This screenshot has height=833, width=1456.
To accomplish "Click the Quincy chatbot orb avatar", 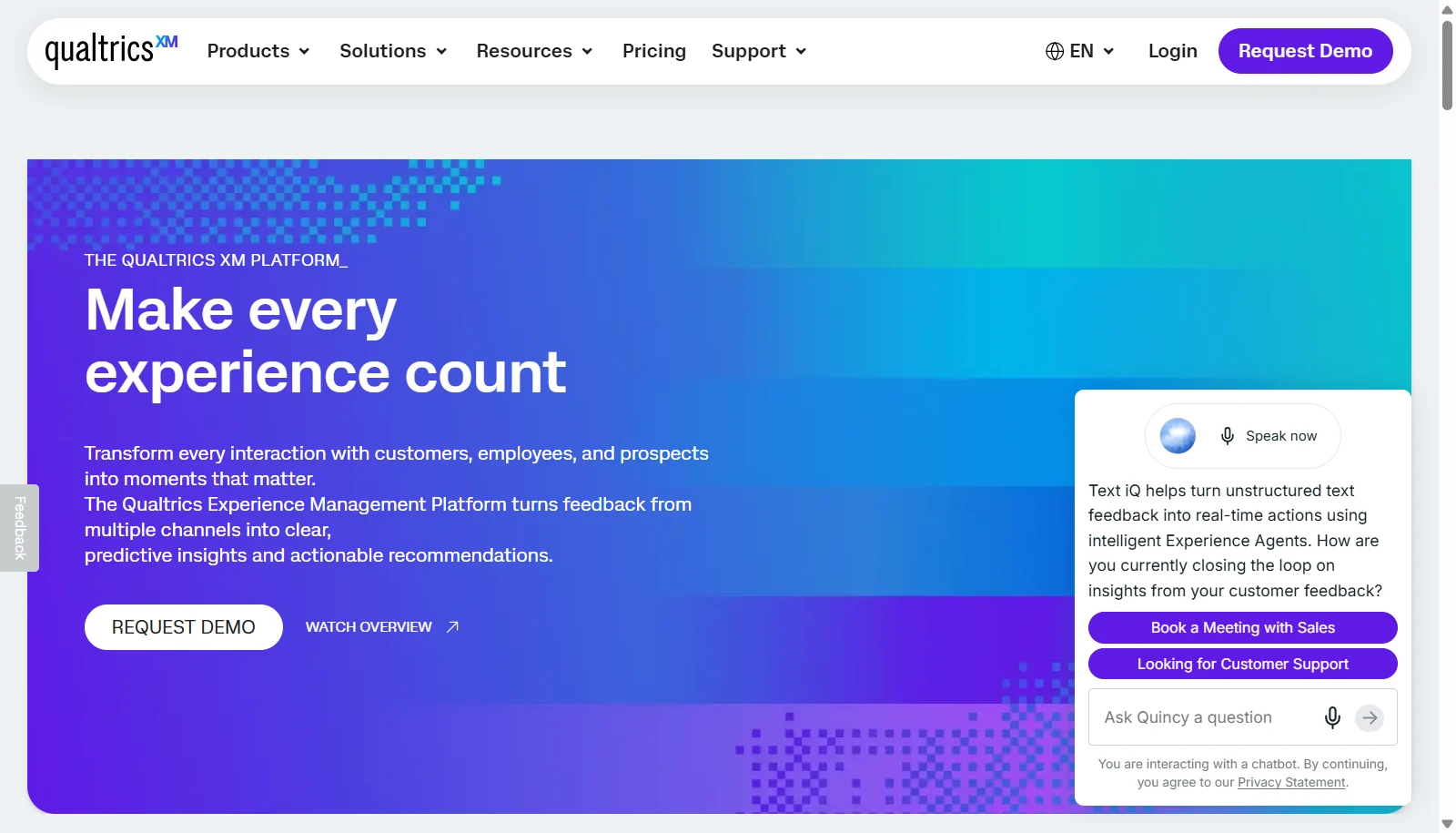I will (x=1178, y=436).
